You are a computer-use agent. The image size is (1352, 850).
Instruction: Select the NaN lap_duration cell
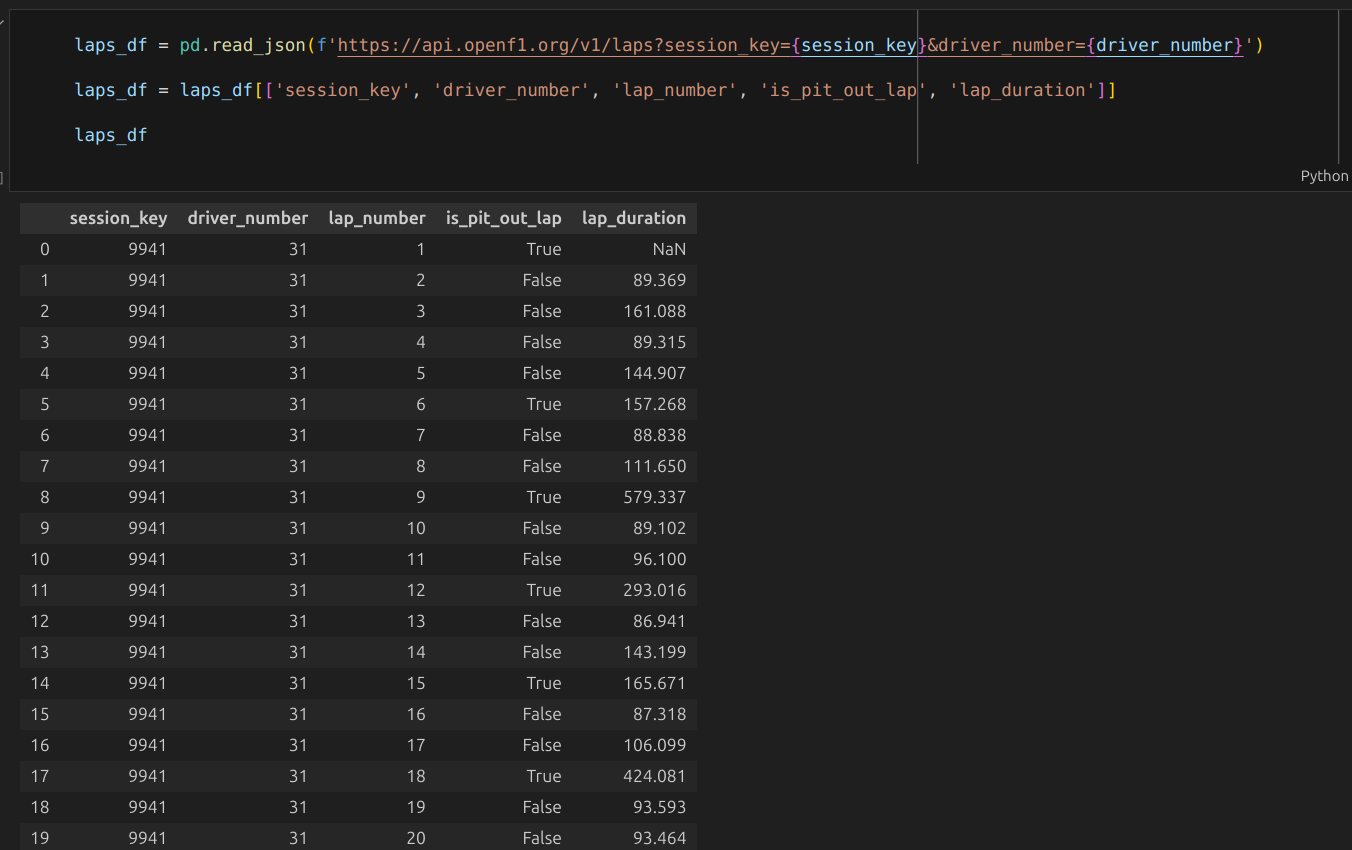(669, 249)
